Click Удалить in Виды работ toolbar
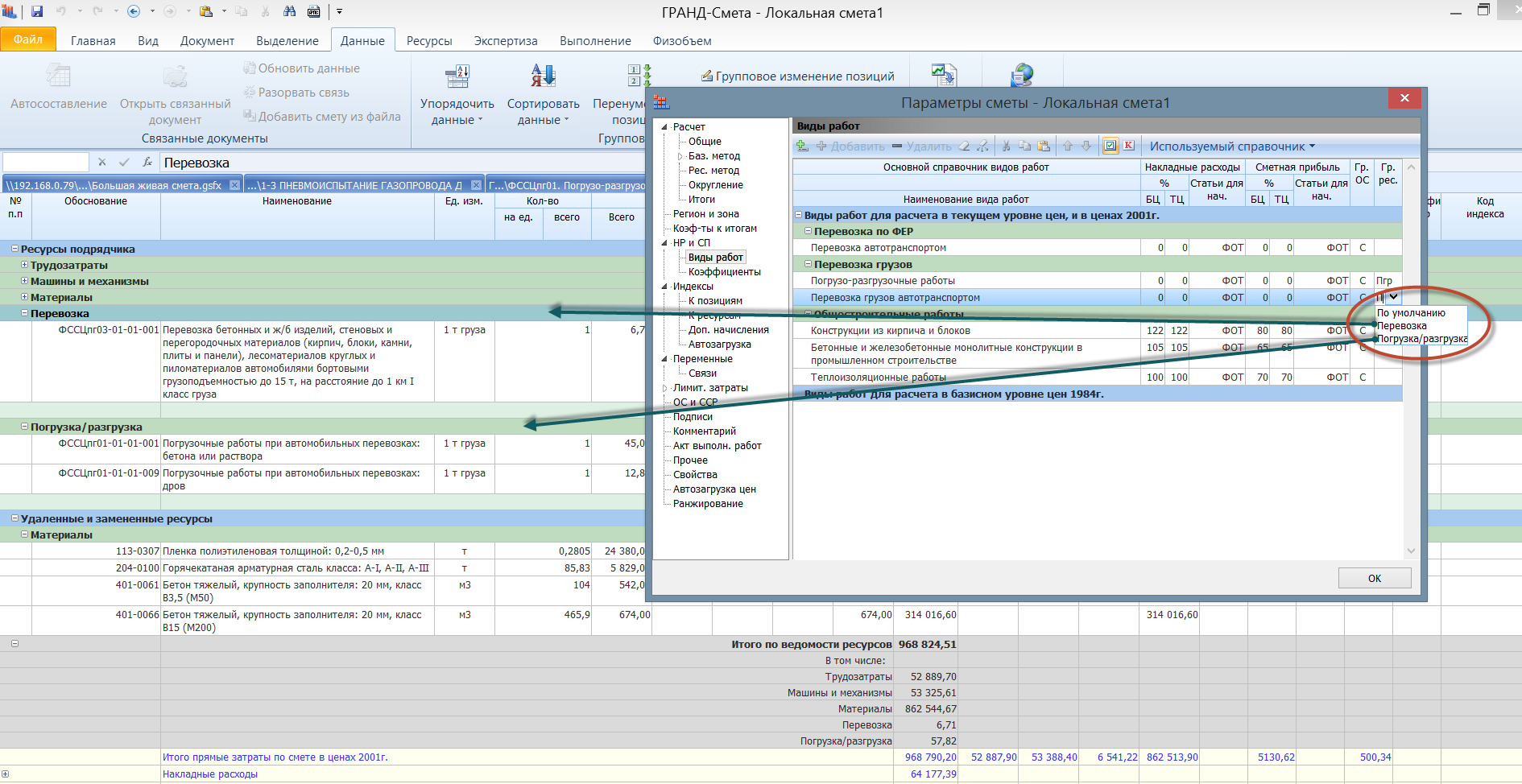The image size is (1522, 784). coord(921,146)
